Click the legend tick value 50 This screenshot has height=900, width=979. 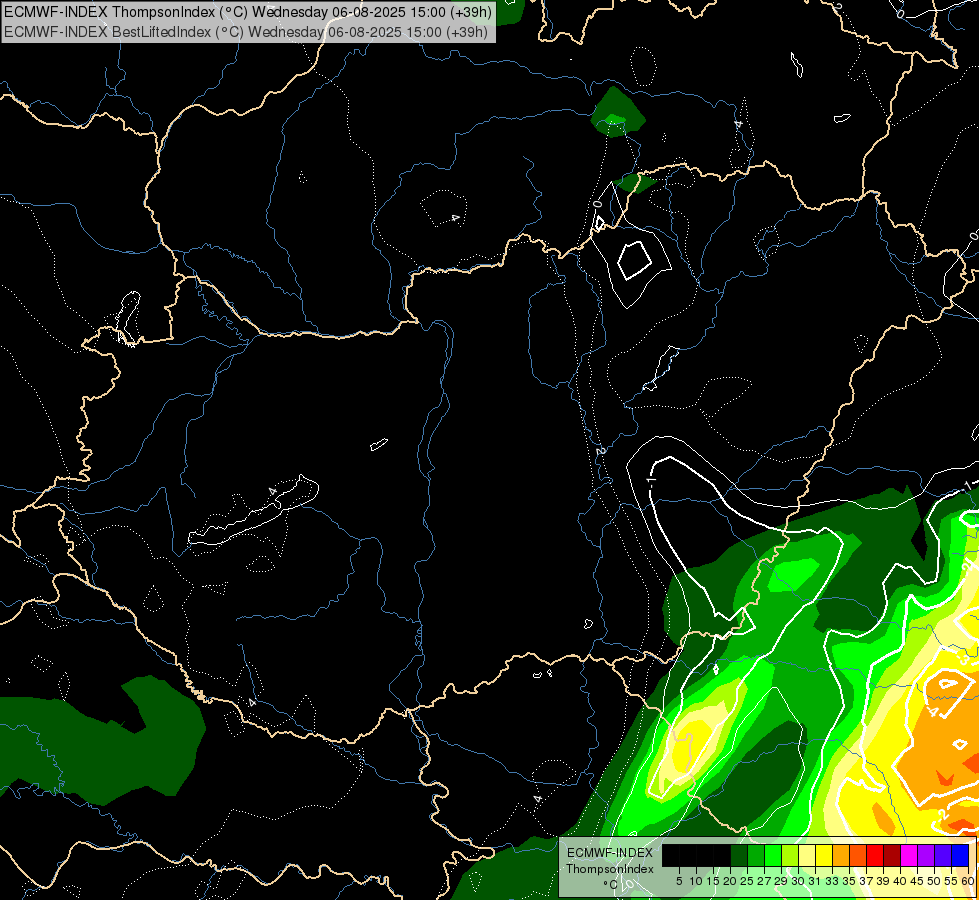point(934,881)
